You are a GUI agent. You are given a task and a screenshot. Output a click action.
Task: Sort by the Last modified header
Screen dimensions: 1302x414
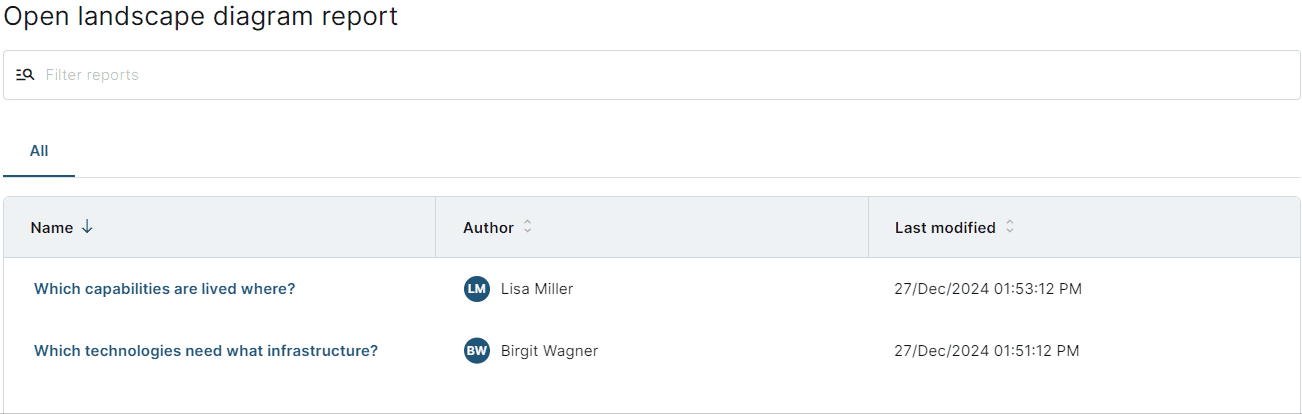[945, 228]
